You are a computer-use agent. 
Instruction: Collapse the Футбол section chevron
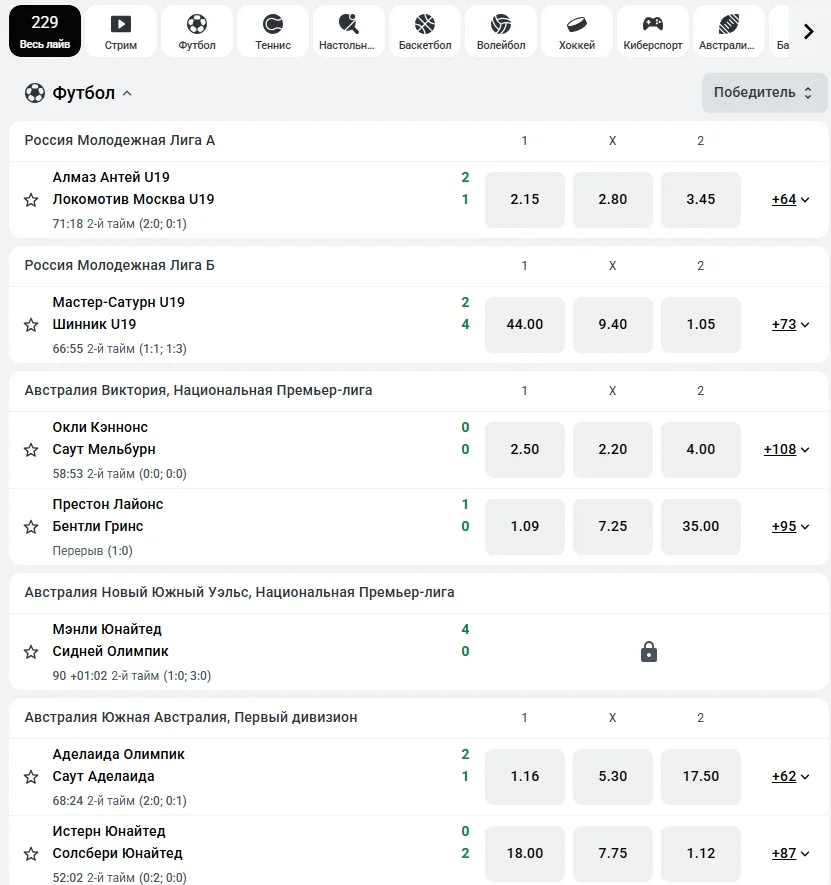pos(127,93)
